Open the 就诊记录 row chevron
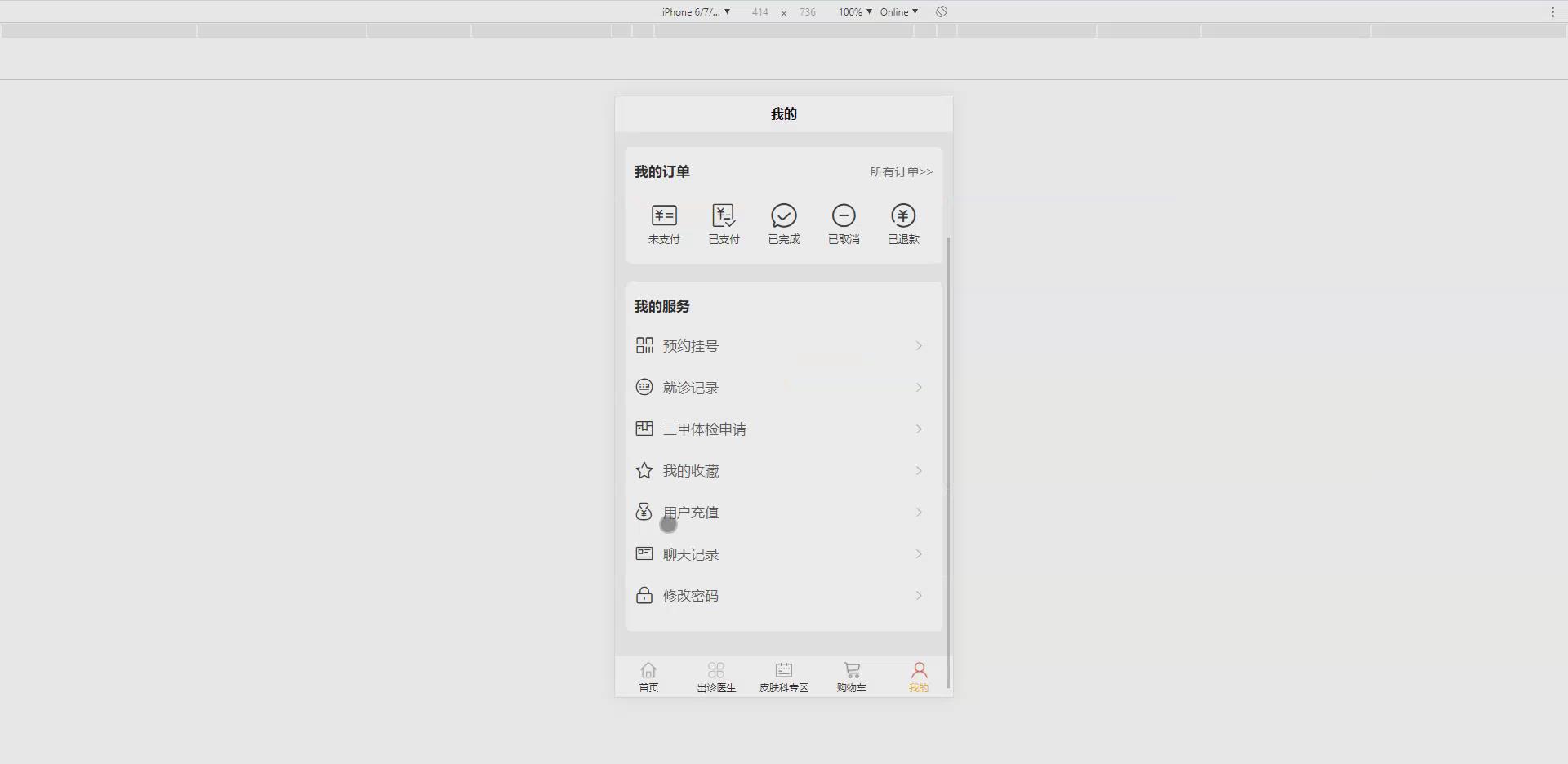 pyautogui.click(x=919, y=388)
